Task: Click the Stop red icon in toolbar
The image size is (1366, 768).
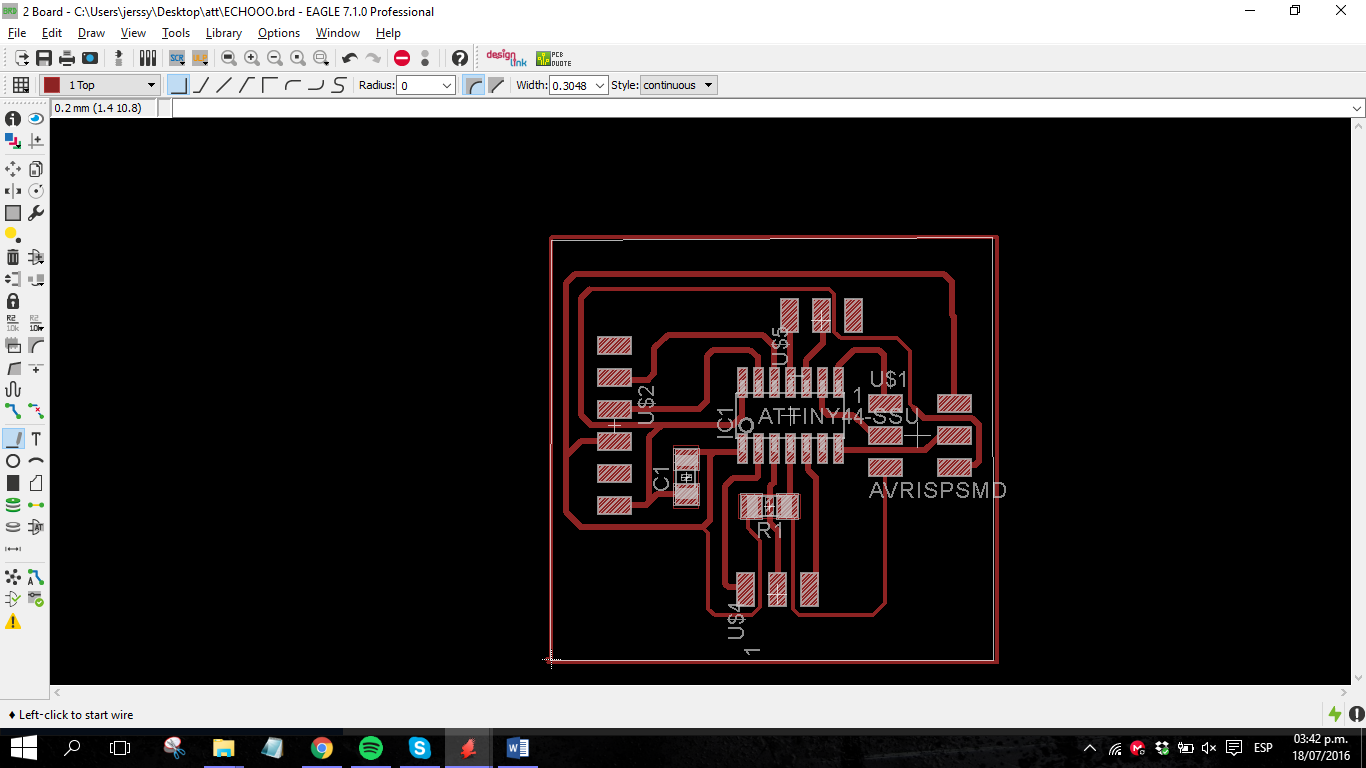Action: (x=402, y=58)
